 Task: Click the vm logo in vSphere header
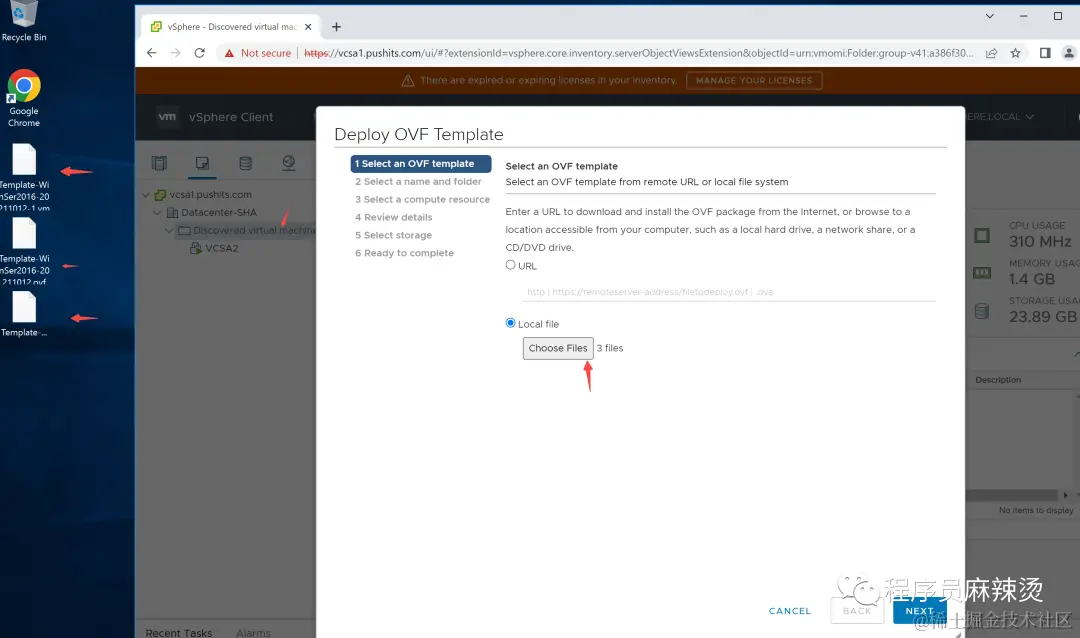[167, 116]
